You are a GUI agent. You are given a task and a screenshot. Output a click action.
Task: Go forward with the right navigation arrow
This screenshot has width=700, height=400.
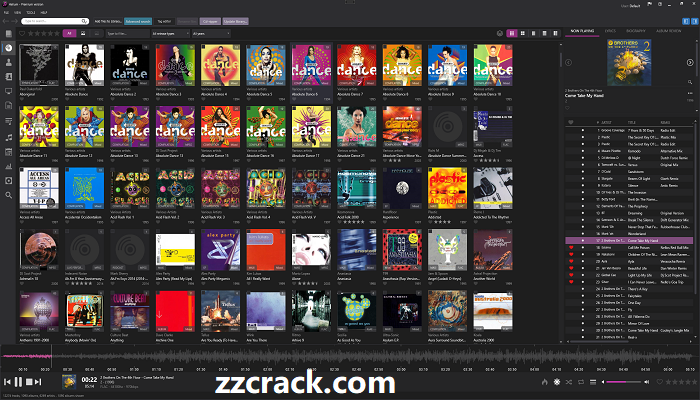coord(14,21)
